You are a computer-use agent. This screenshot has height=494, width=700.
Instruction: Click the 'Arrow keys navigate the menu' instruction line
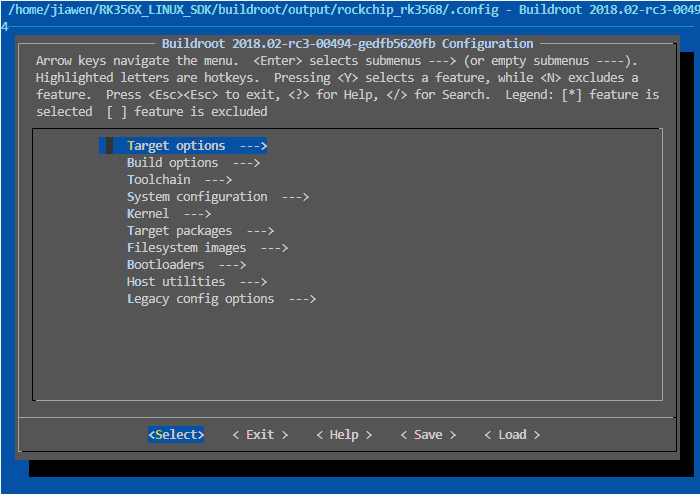[337, 60]
